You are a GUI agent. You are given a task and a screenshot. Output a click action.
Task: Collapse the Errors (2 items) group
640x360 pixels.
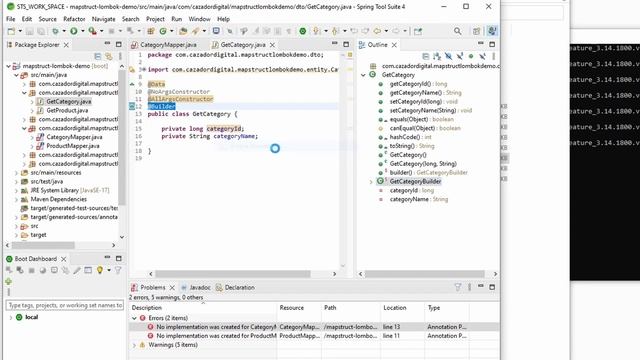point(134,318)
